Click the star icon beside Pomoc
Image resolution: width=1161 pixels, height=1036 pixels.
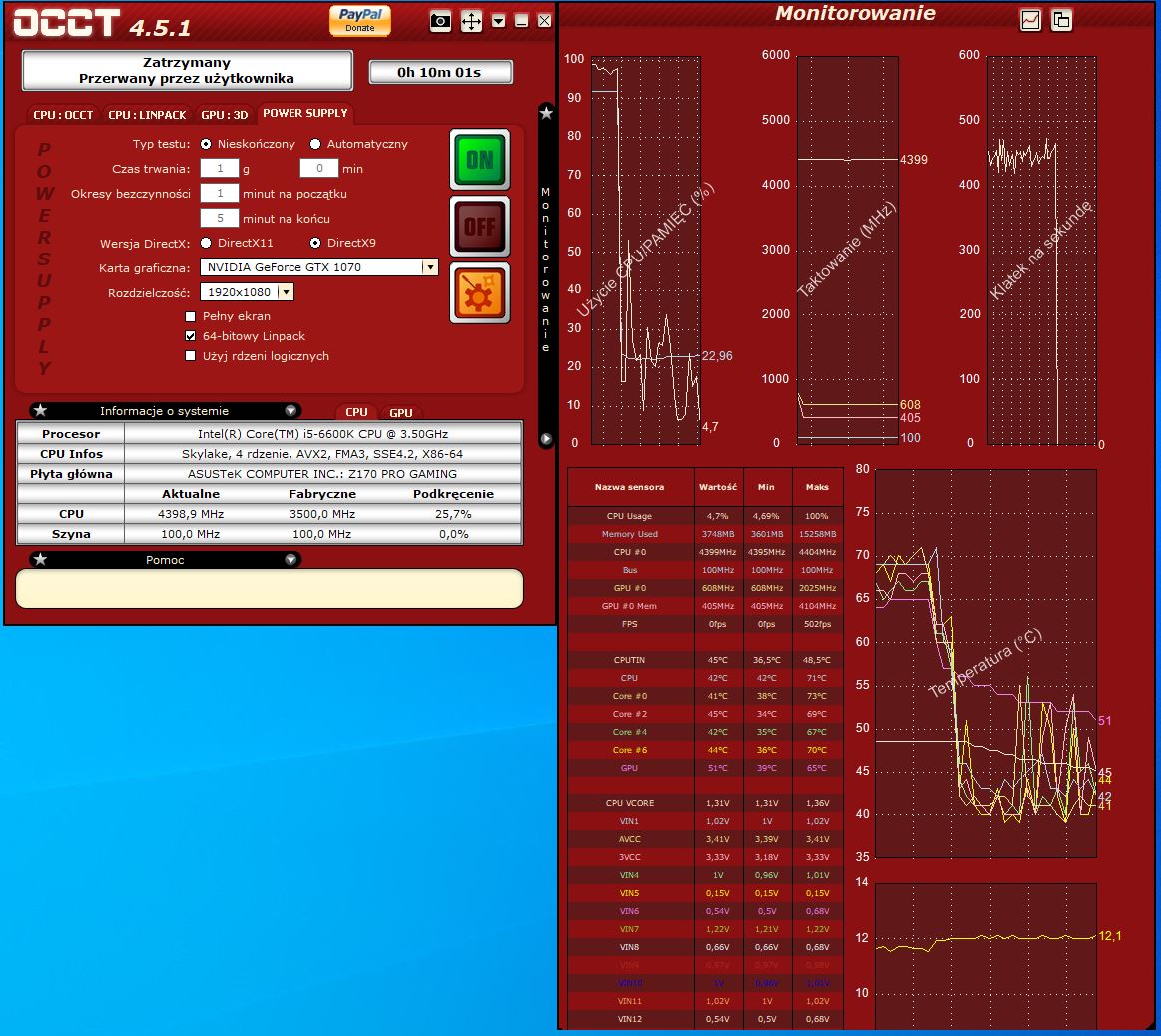(41, 560)
